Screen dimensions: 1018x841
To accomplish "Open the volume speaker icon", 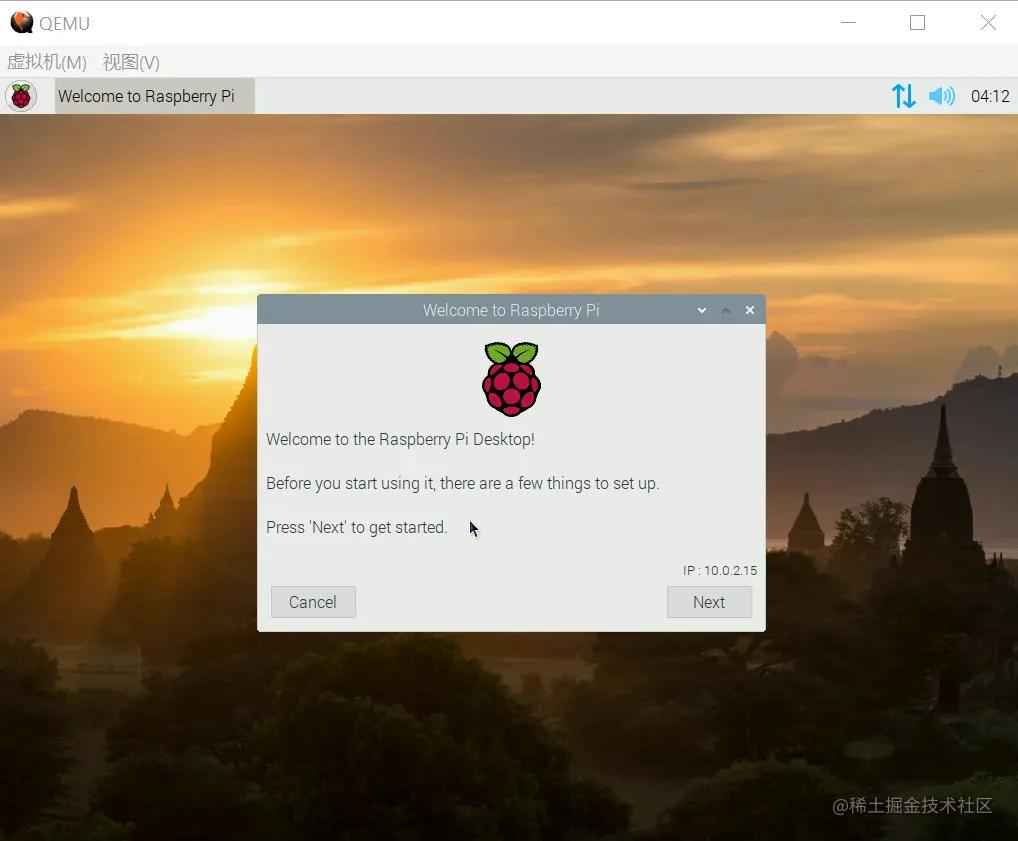I will tap(941, 96).
